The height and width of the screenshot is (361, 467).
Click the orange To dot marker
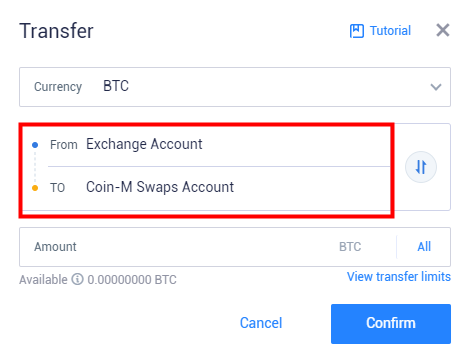[x=35, y=188]
